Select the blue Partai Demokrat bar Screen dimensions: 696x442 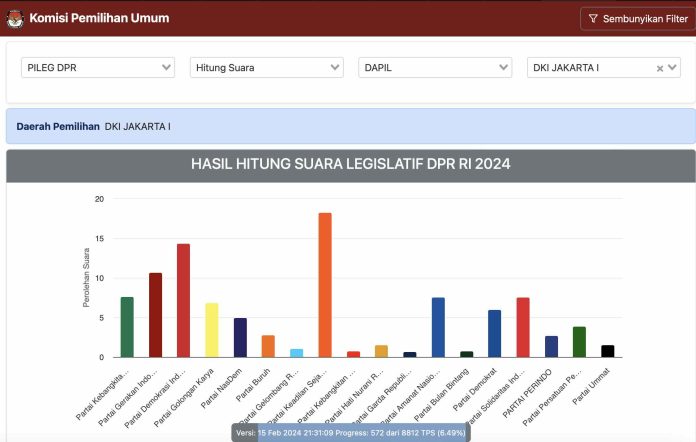click(x=494, y=334)
